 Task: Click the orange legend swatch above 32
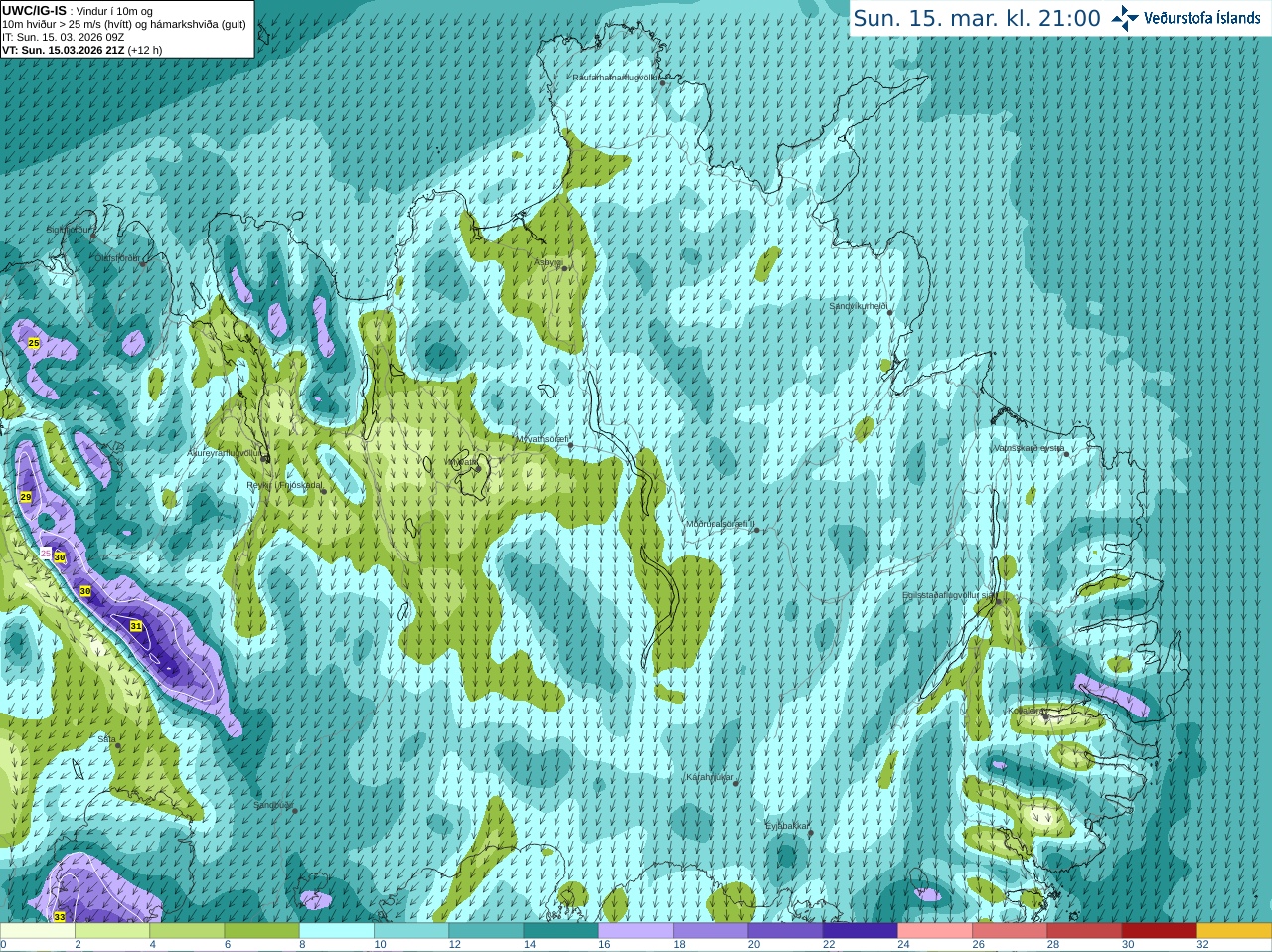tap(1234, 931)
